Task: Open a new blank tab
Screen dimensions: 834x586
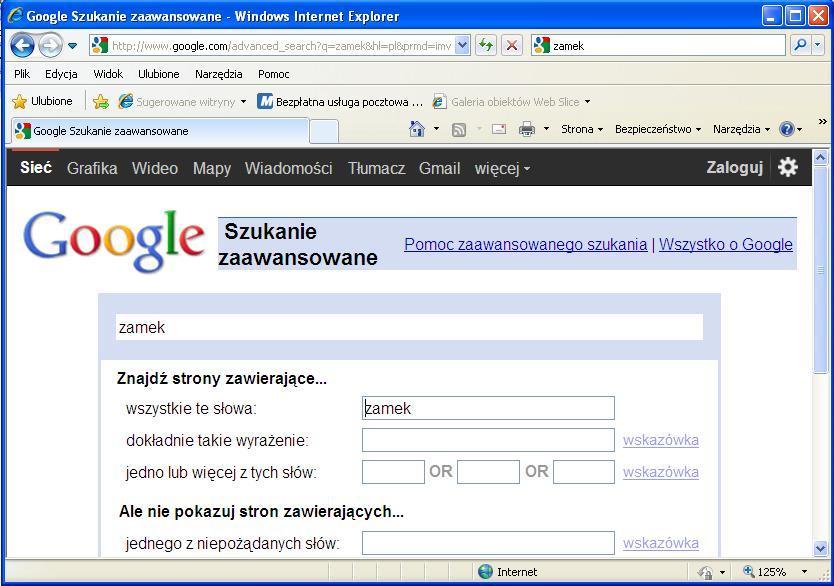Action: tap(324, 131)
